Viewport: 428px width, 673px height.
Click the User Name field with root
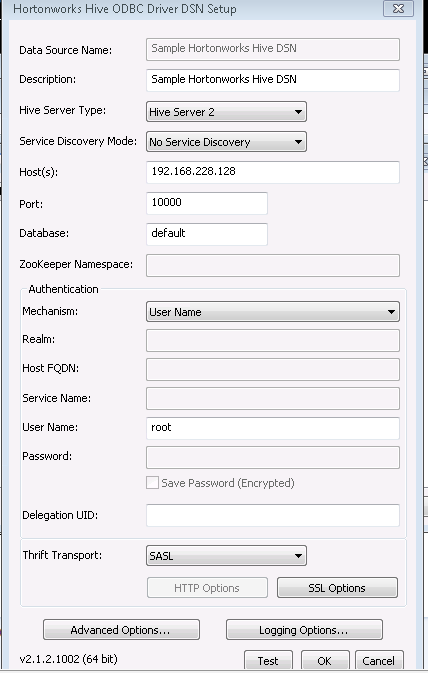click(x=273, y=428)
